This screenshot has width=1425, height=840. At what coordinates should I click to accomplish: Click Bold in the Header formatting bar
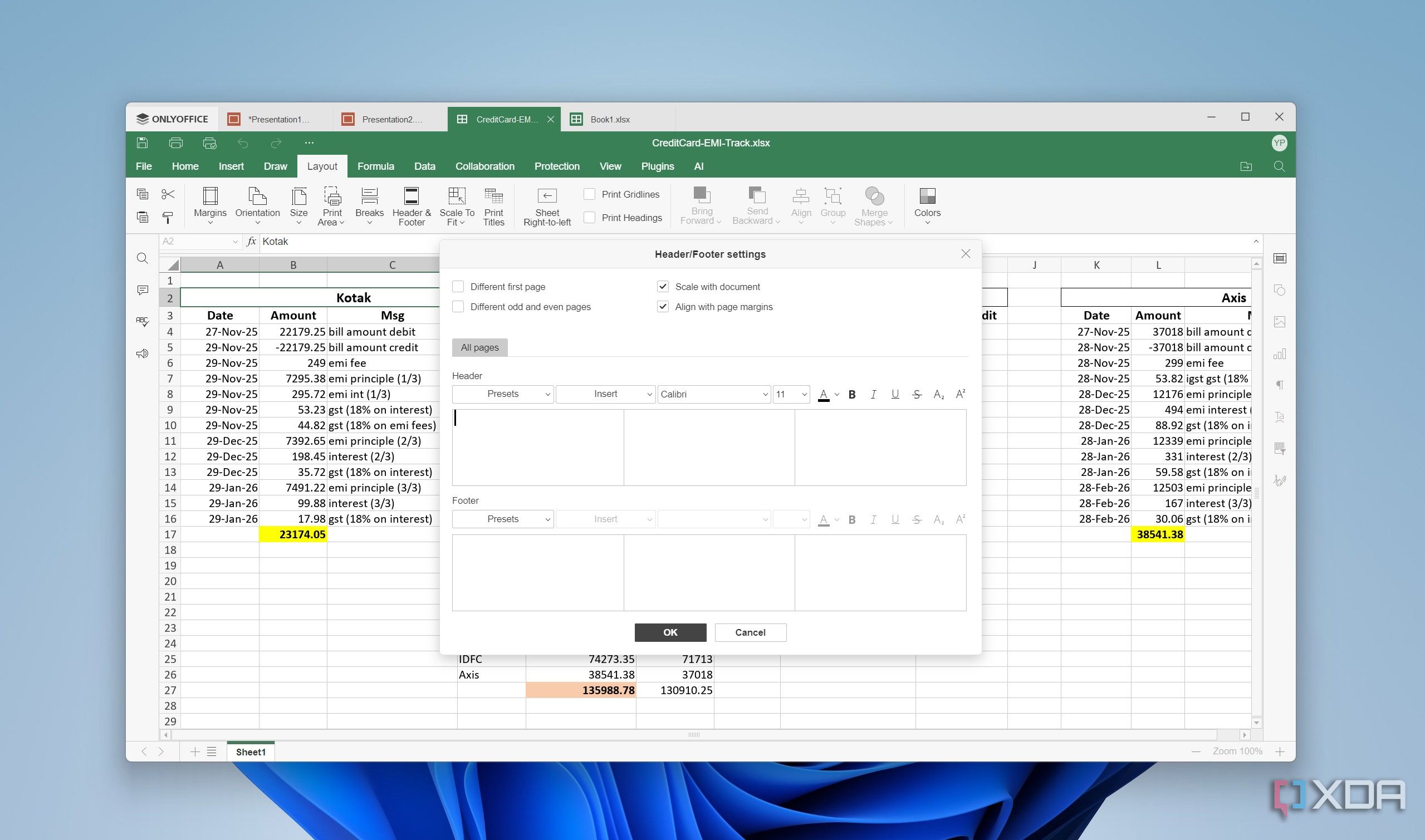point(851,395)
